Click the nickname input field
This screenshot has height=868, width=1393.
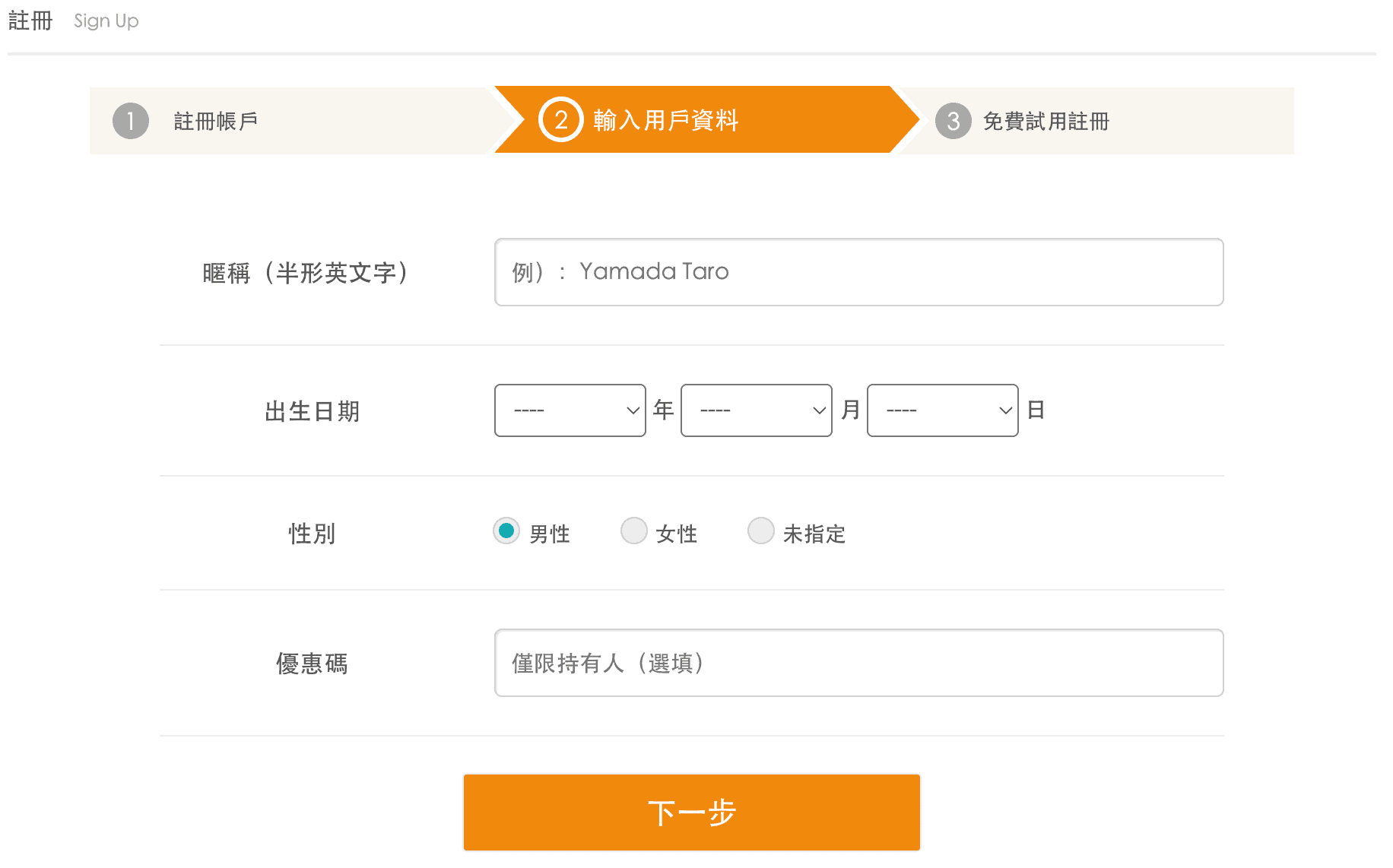[858, 271]
